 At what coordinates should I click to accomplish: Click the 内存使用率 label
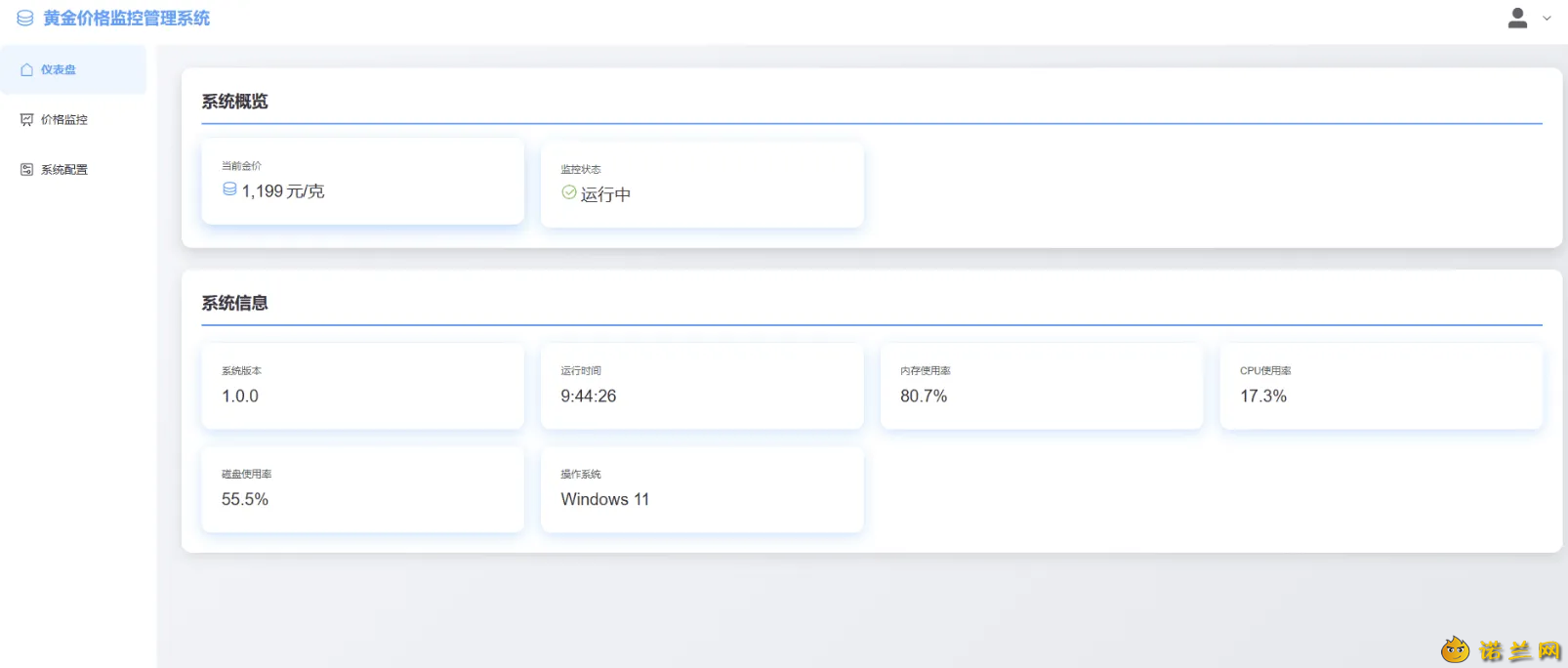click(x=926, y=371)
